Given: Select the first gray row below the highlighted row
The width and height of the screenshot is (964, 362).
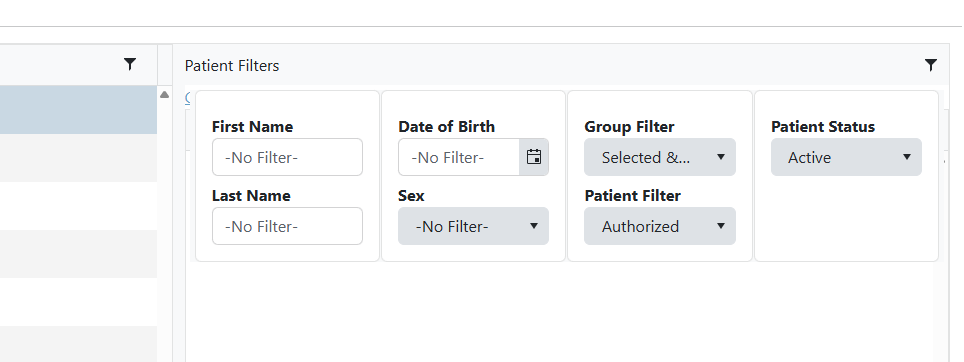Looking at the screenshot, I should (x=78, y=158).
